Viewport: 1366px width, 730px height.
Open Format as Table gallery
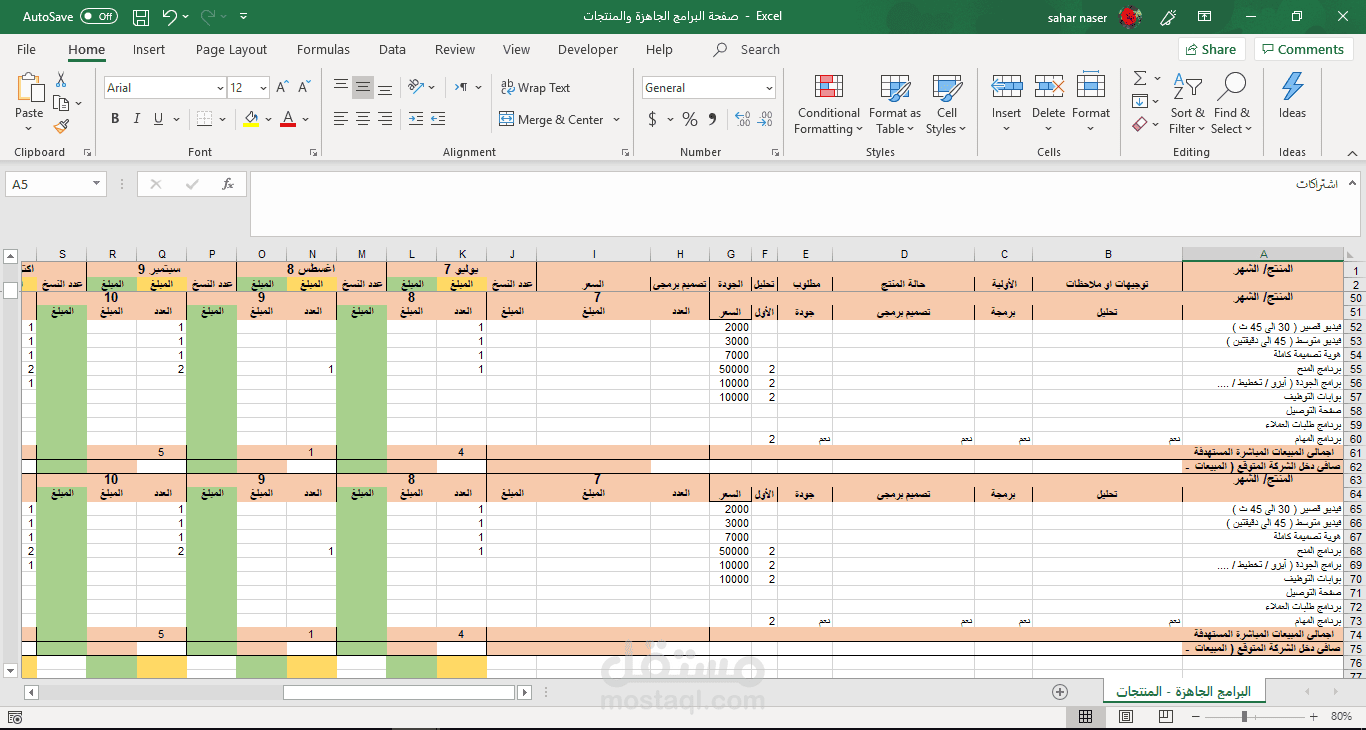point(895,86)
